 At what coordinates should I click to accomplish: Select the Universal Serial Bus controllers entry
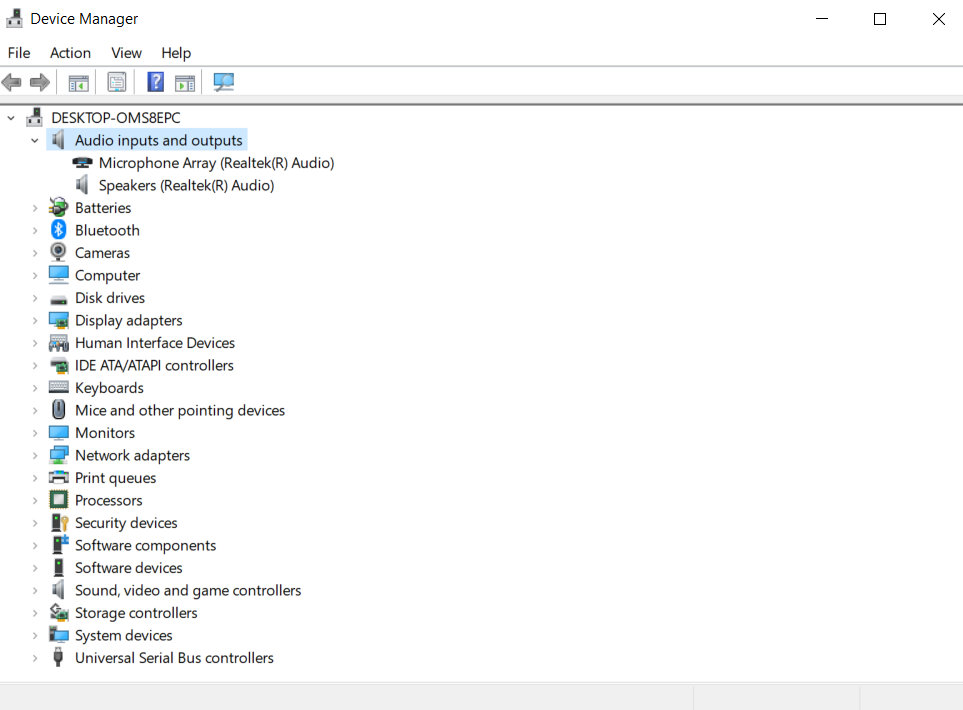[174, 657]
